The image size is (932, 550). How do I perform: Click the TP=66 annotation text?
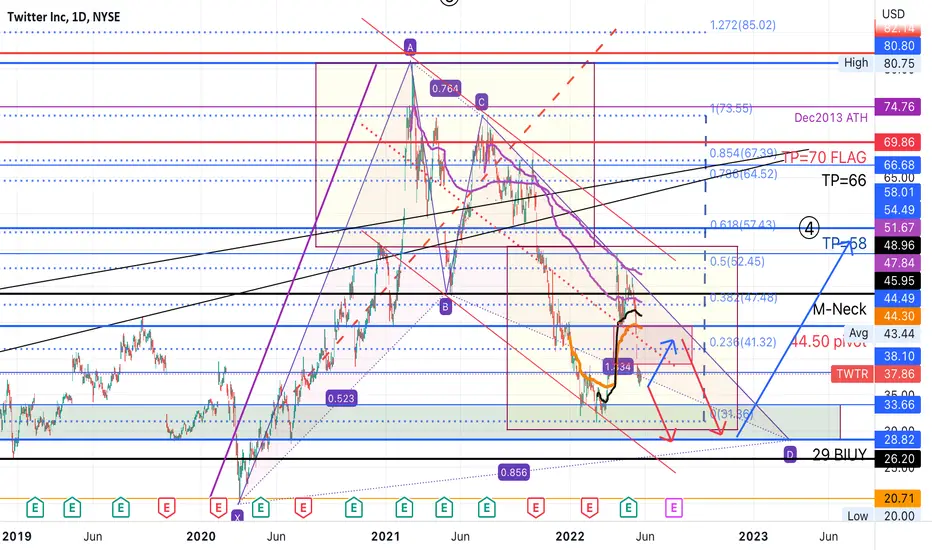coord(844,180)
